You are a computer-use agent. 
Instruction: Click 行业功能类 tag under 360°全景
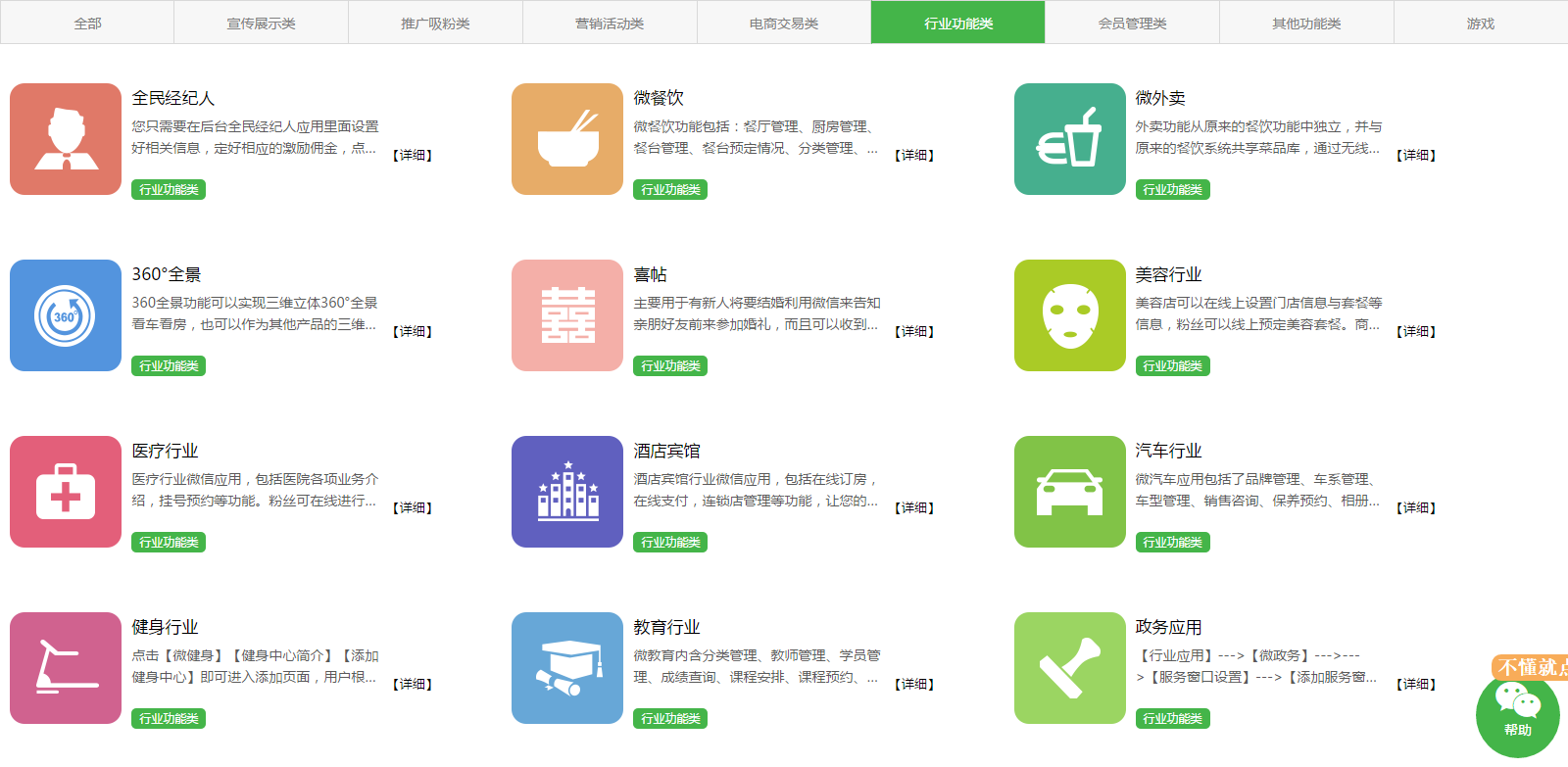pyautogui.click(x=169, y=365)
